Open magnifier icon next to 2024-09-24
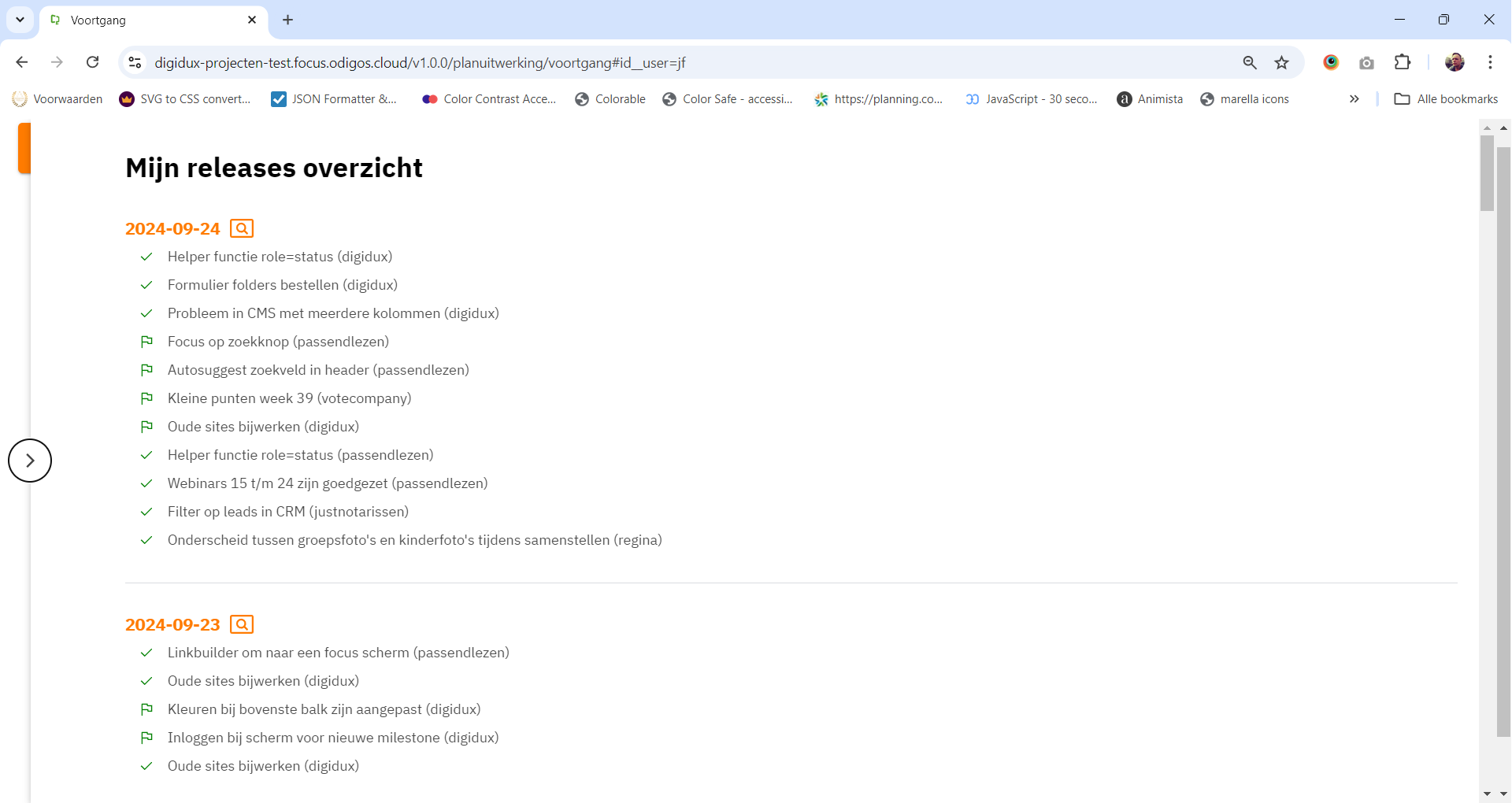The image size is (1512, 803). click(x=242, y=228)
